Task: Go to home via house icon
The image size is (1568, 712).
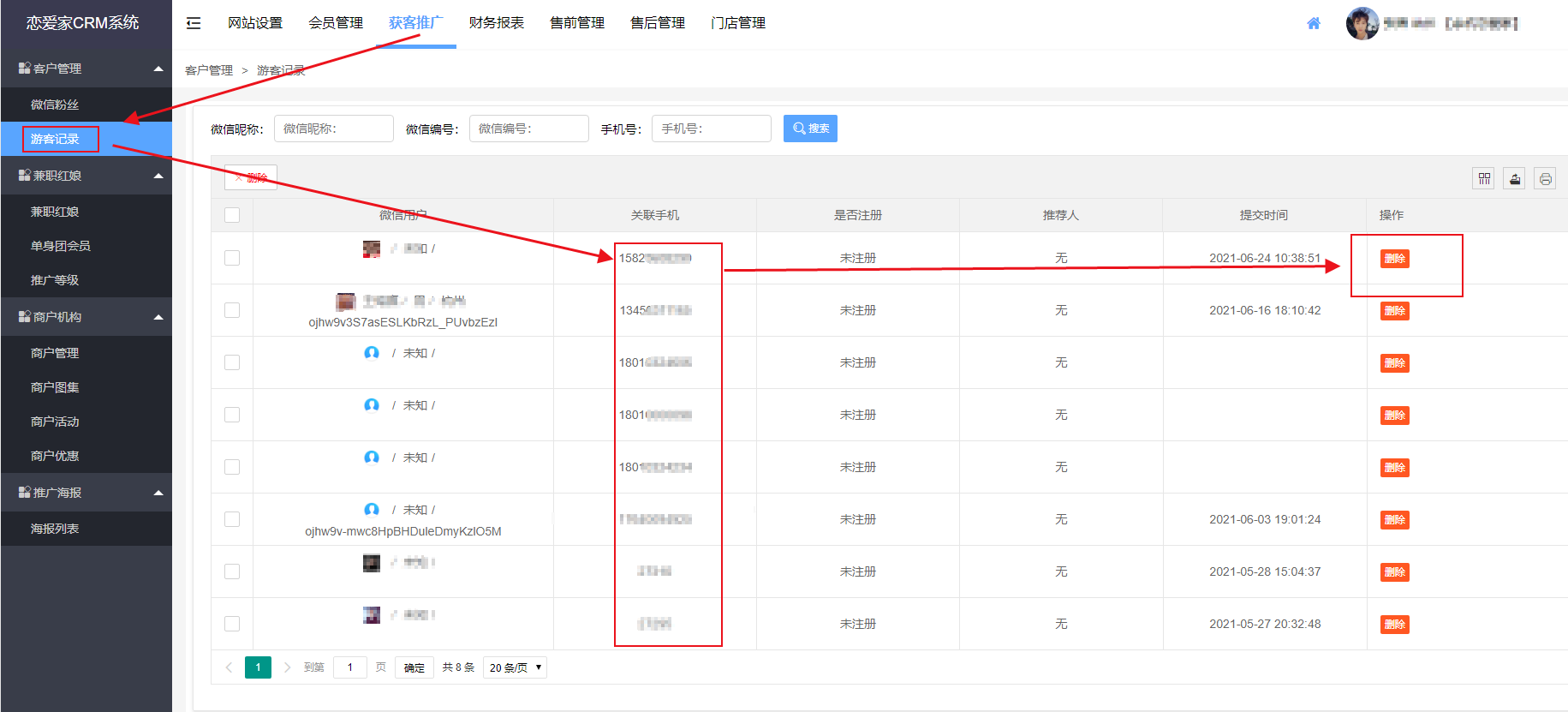Action: 1314,23
